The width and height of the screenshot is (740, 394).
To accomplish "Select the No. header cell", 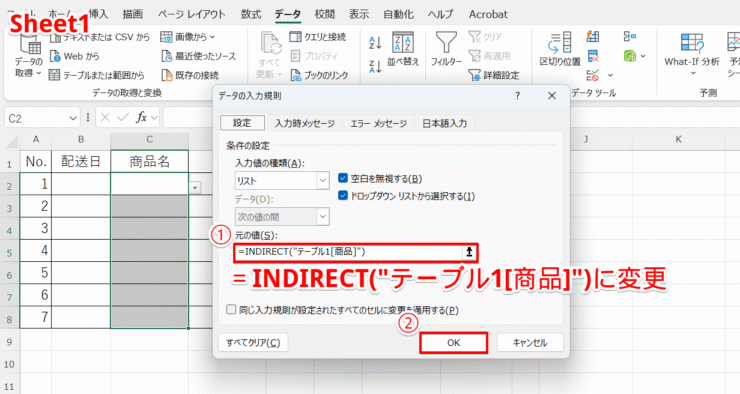I will (36, 162).
